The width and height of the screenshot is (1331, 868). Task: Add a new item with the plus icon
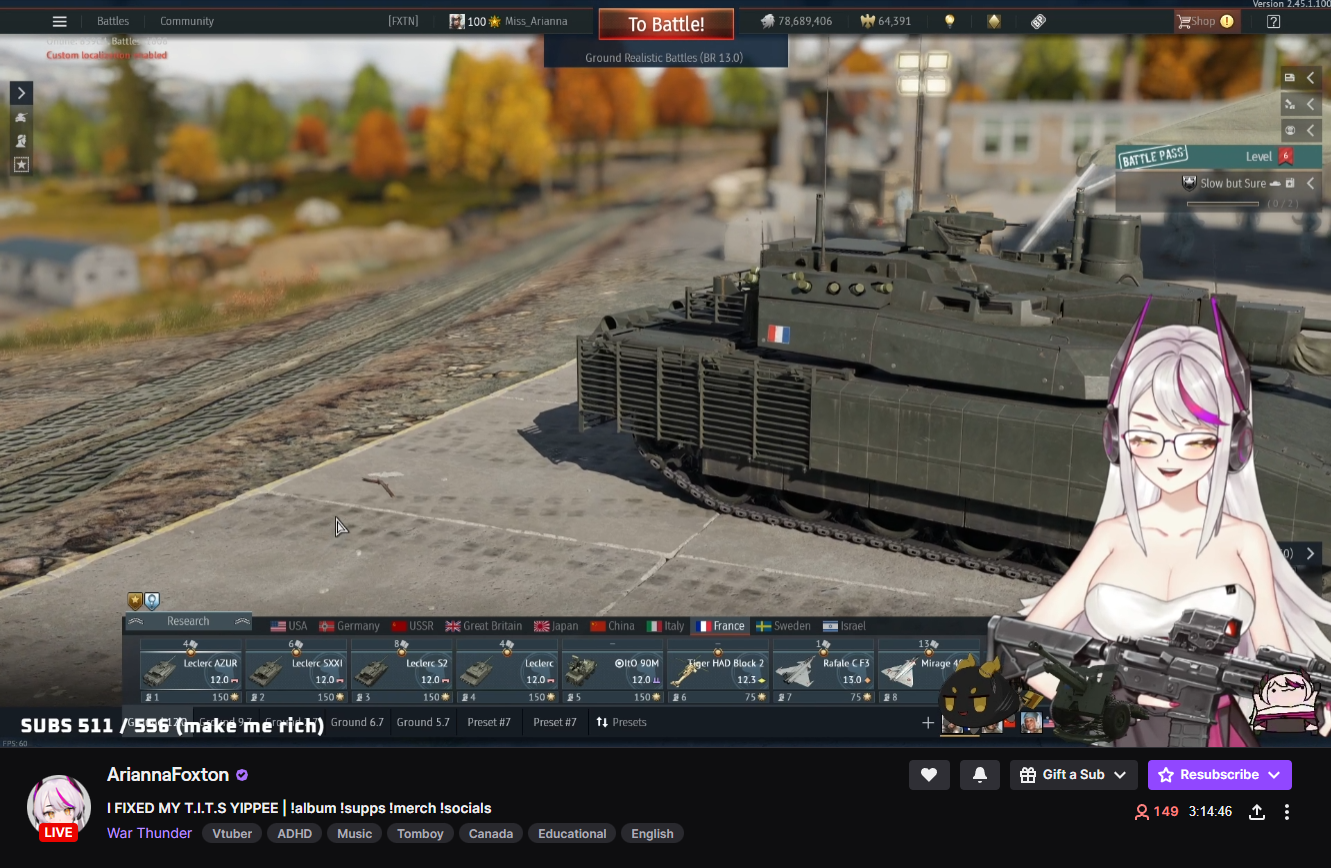click(x=928, y=722)
